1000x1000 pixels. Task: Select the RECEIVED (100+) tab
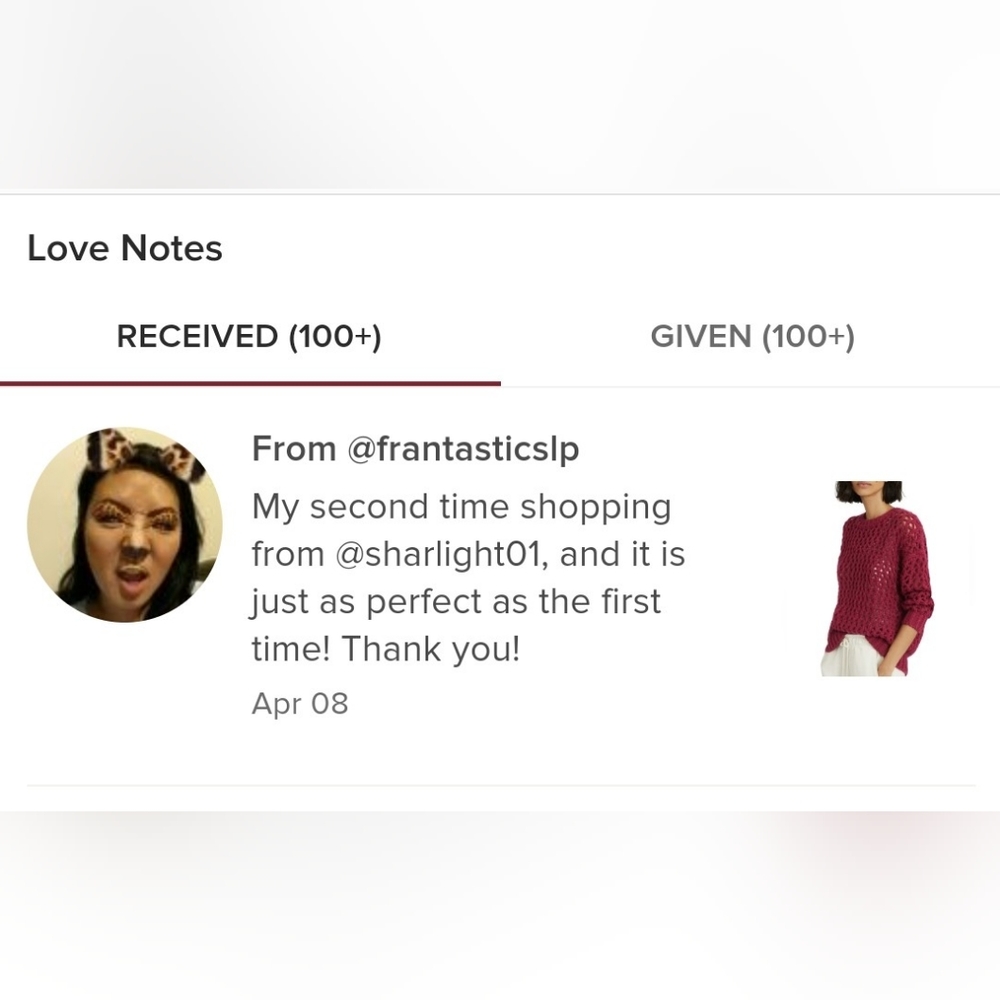pos(249,336)
